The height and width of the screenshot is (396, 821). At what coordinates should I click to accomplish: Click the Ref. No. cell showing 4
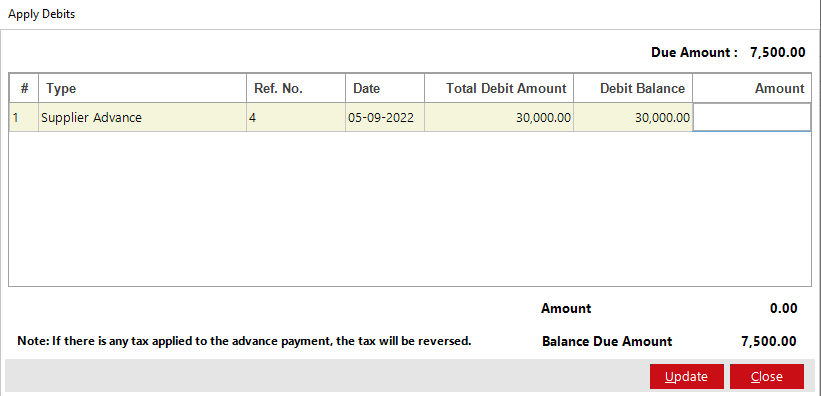click(296, 117)
